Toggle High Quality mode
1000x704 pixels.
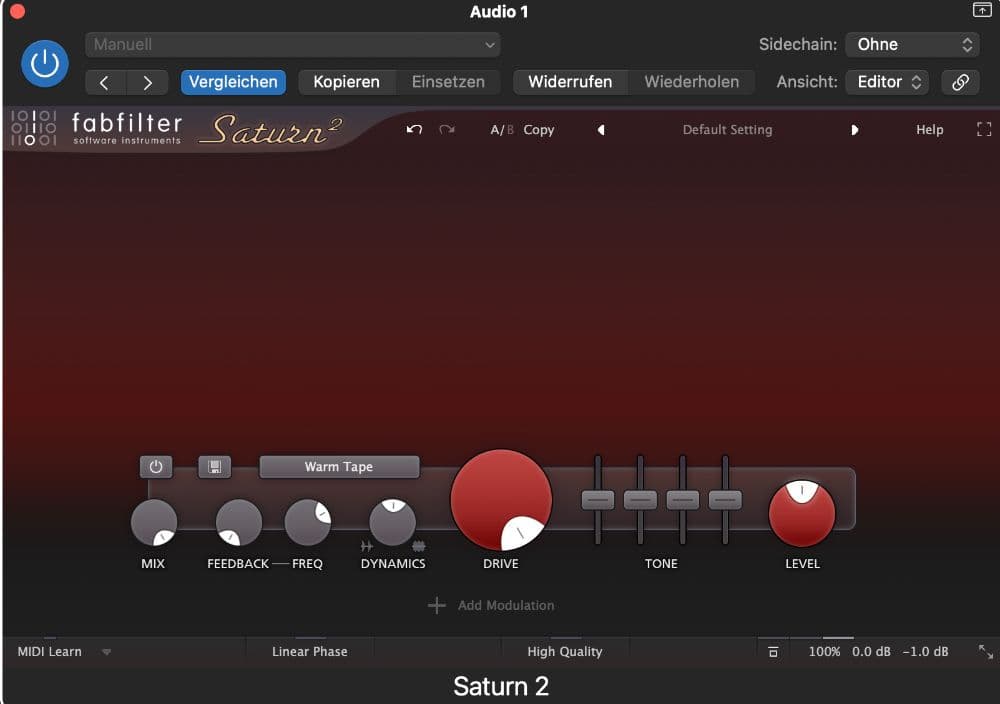click(x=565, y=652)
